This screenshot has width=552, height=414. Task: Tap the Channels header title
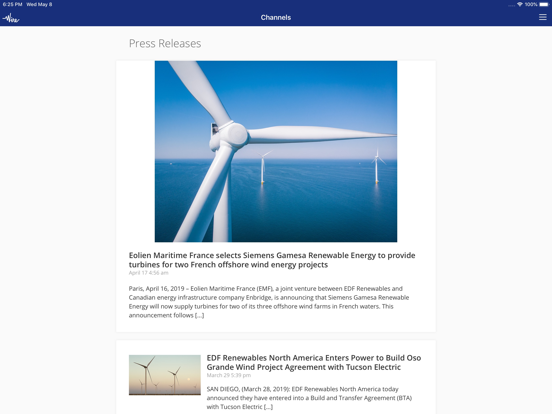coord(276,17)
